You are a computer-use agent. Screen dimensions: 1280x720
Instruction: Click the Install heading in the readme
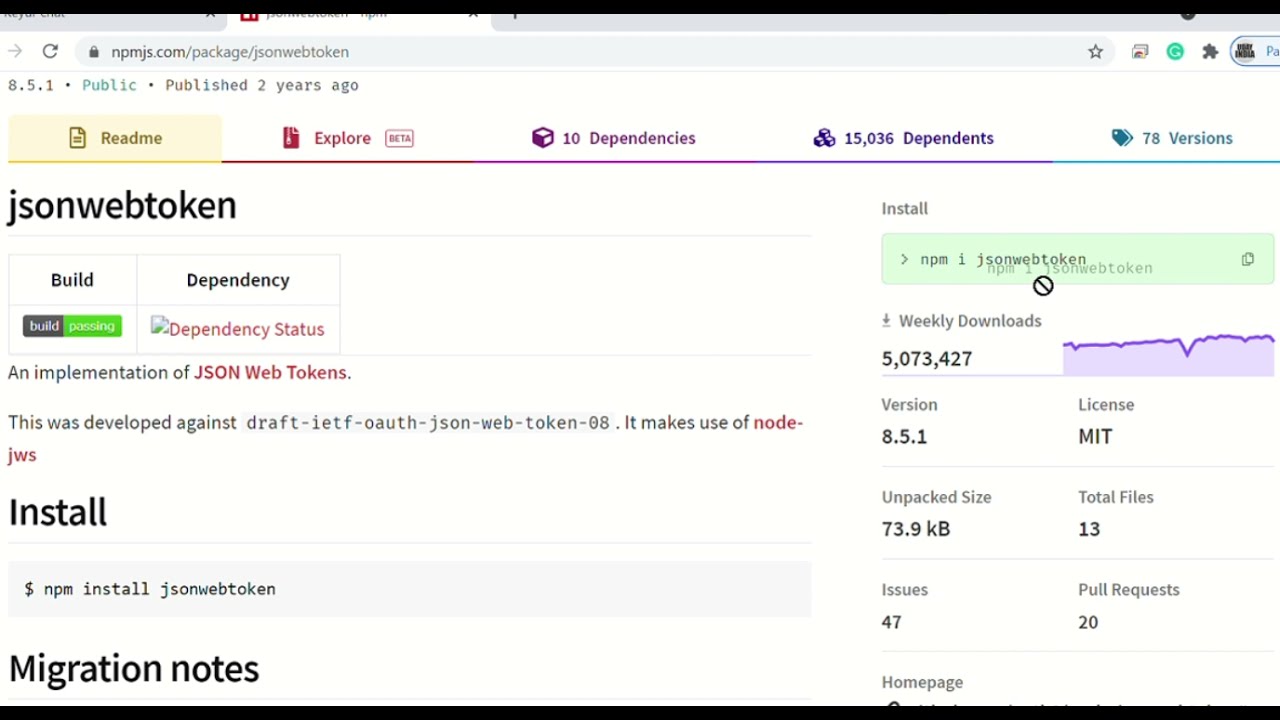click(57, 512)
